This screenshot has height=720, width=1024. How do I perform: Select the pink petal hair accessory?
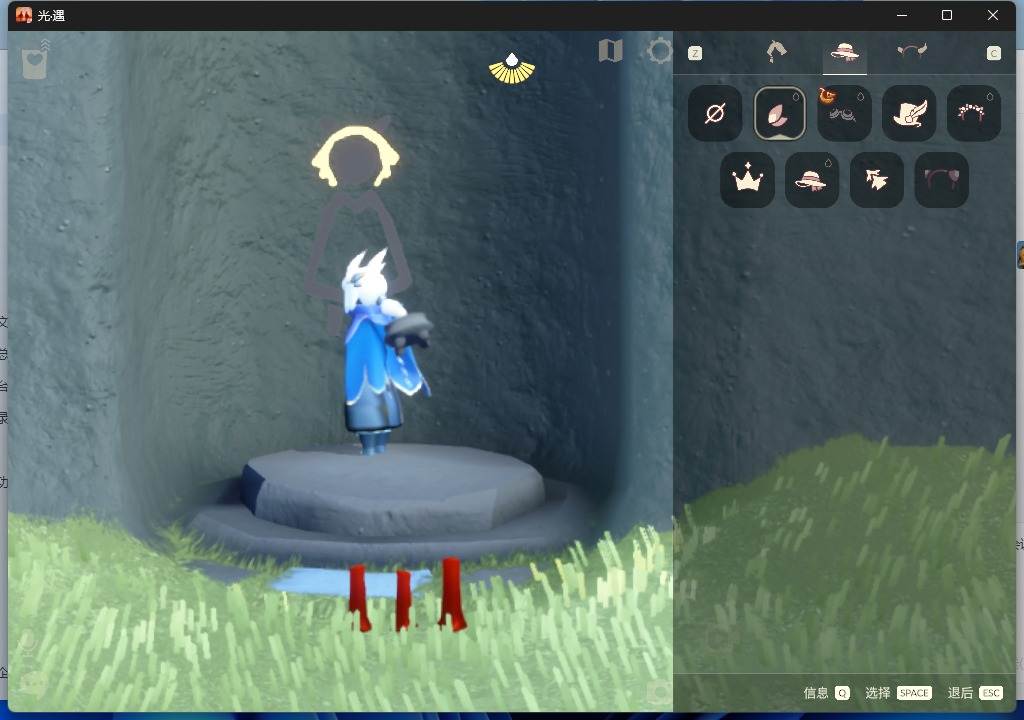click(x=780, y=113)
